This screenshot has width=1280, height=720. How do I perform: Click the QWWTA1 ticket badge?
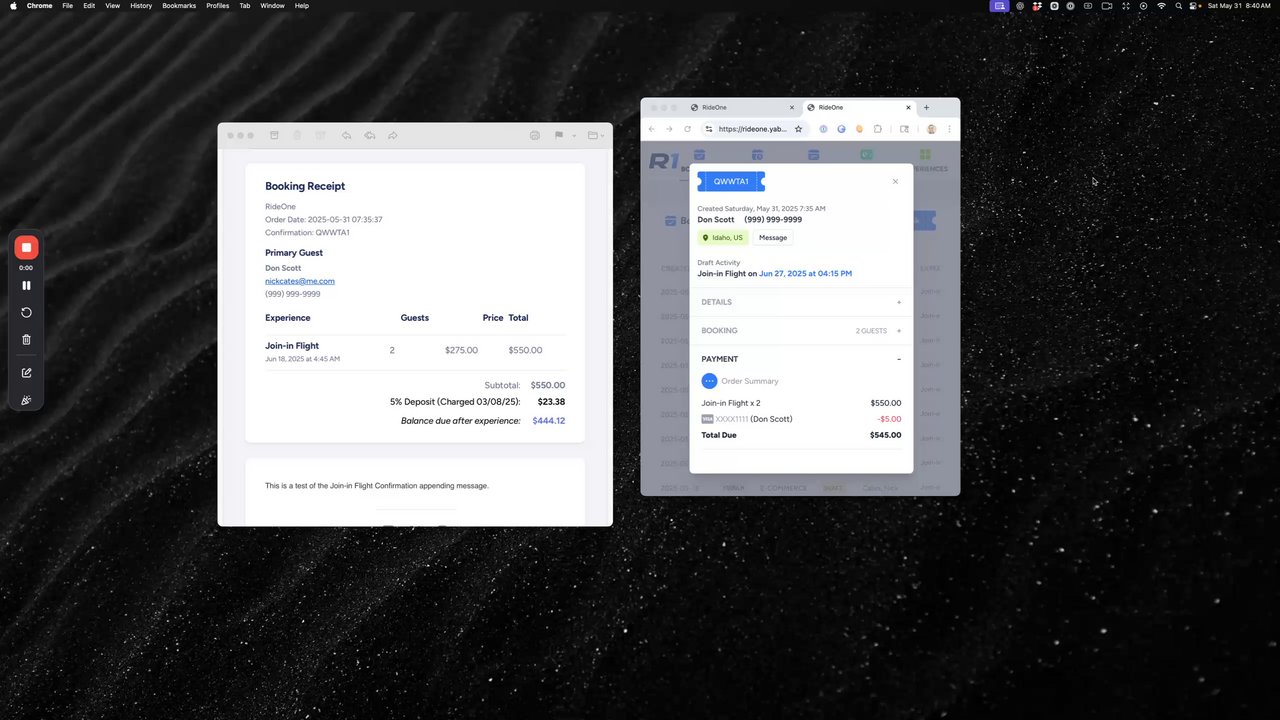[731, 181]
